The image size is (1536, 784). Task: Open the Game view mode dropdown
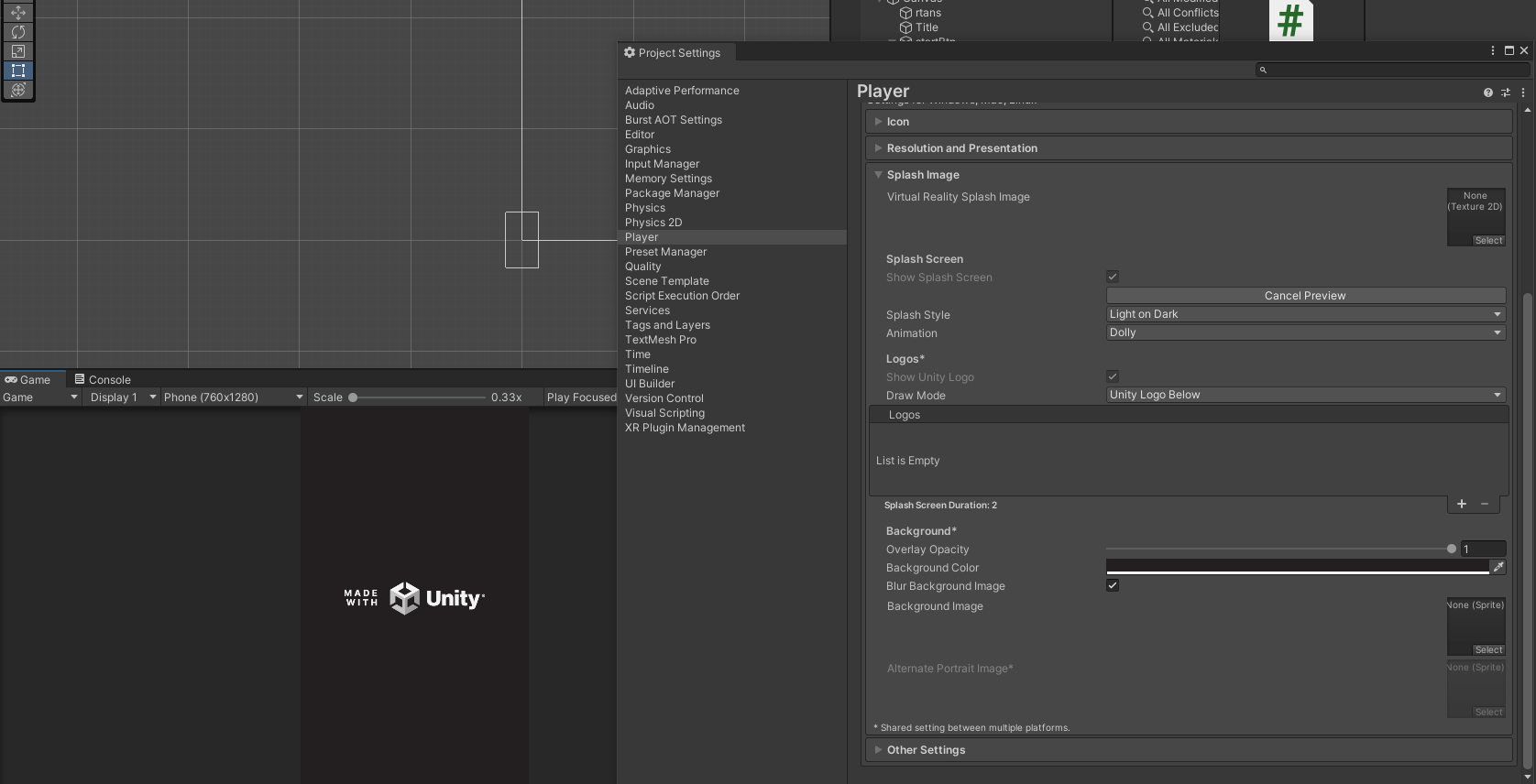point(40,397)
